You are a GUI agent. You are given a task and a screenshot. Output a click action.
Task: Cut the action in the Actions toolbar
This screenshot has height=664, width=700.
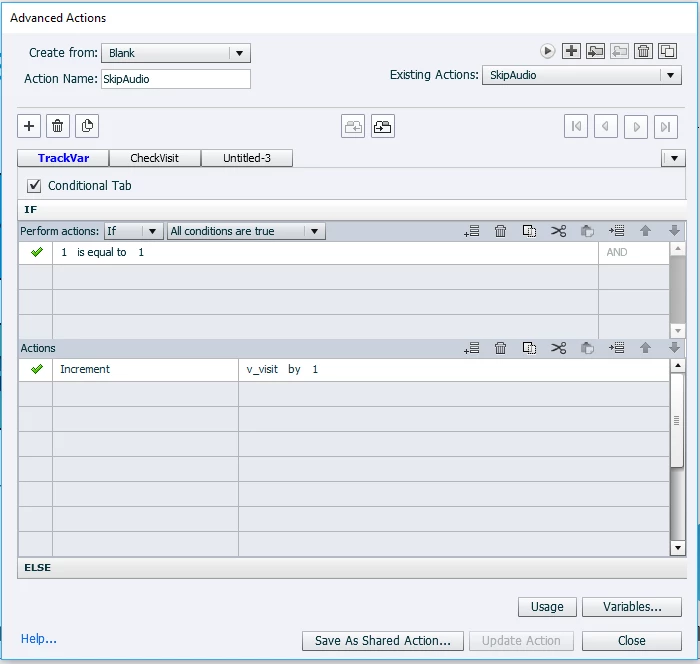tap(558, 348)
